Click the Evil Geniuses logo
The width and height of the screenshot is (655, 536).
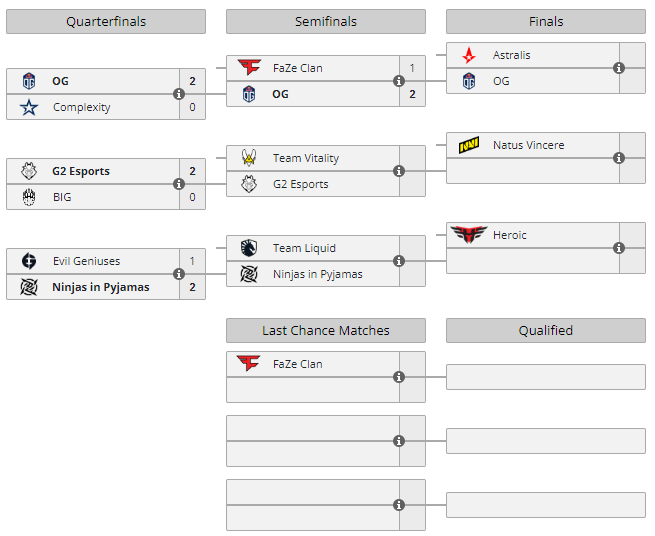[x=29, y=261]
